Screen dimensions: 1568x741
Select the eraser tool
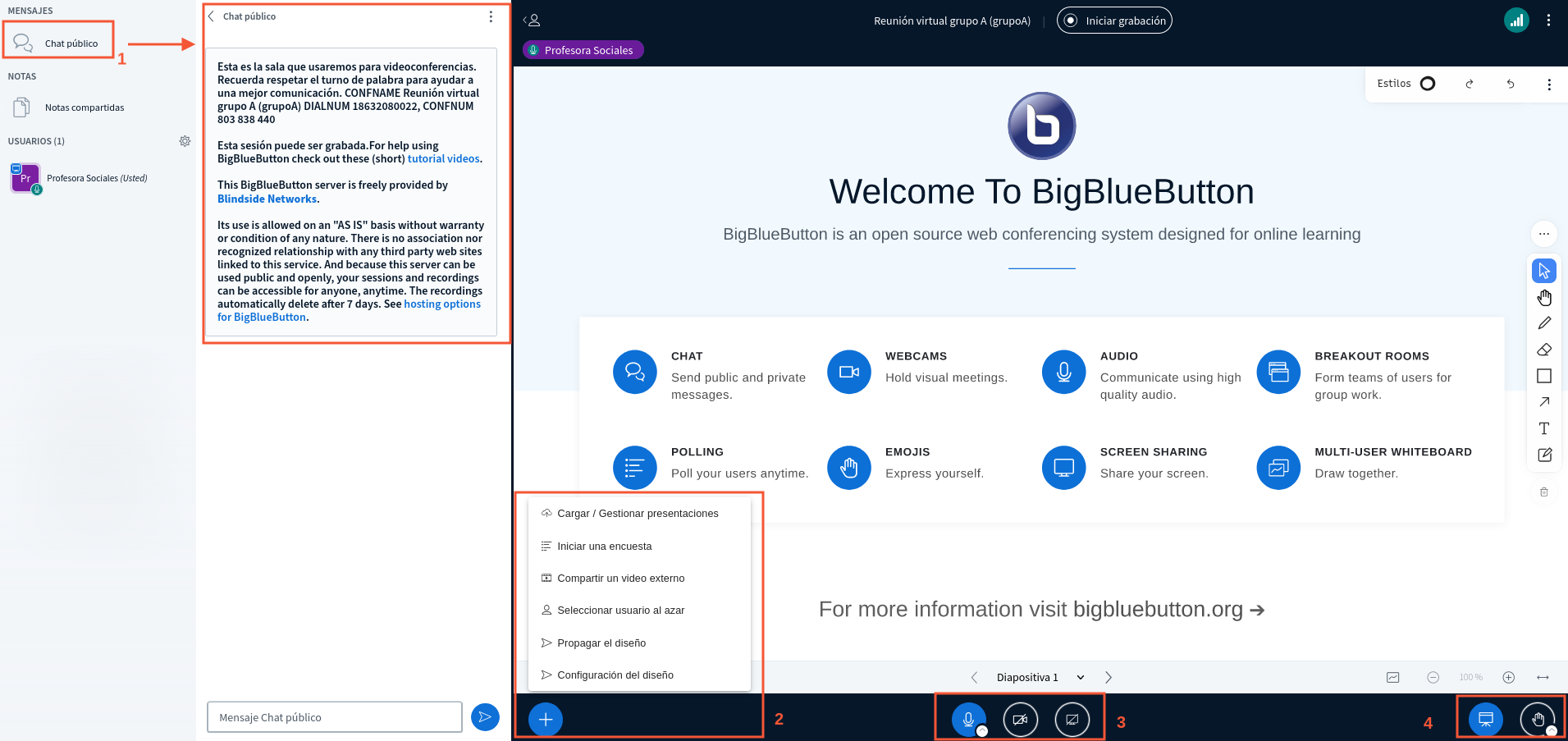point(1544,350)
